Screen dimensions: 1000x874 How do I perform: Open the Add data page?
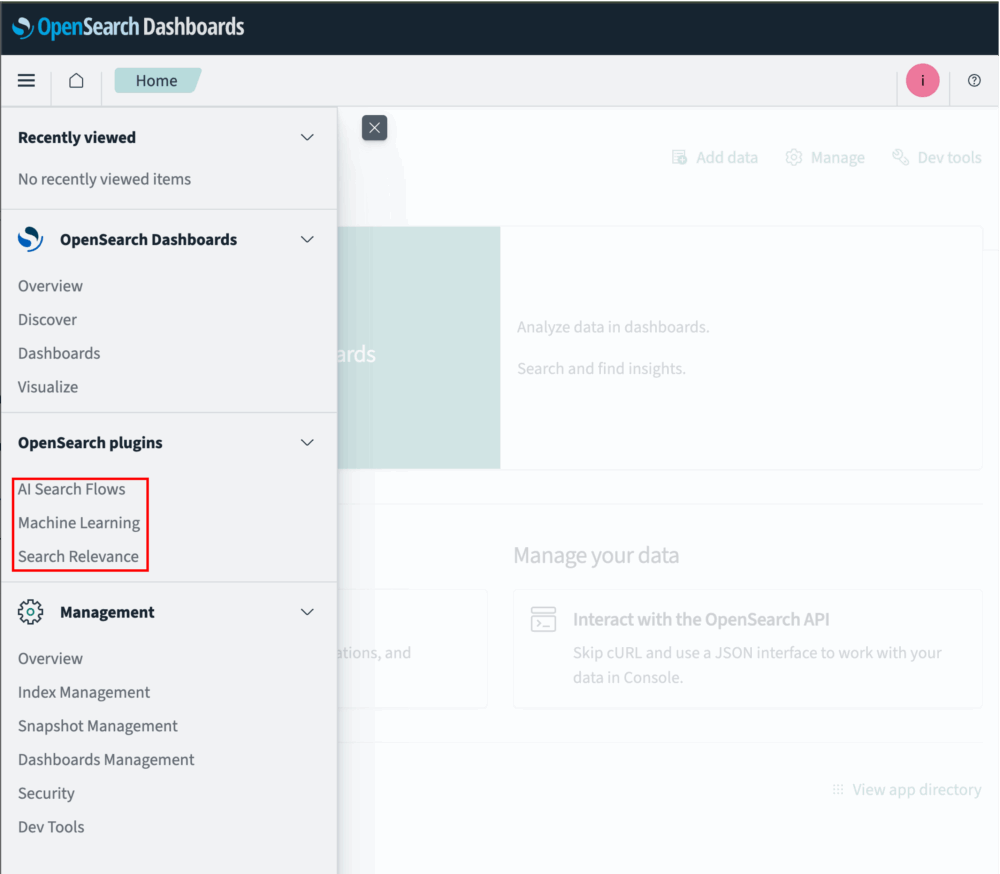tap(714, 157)
